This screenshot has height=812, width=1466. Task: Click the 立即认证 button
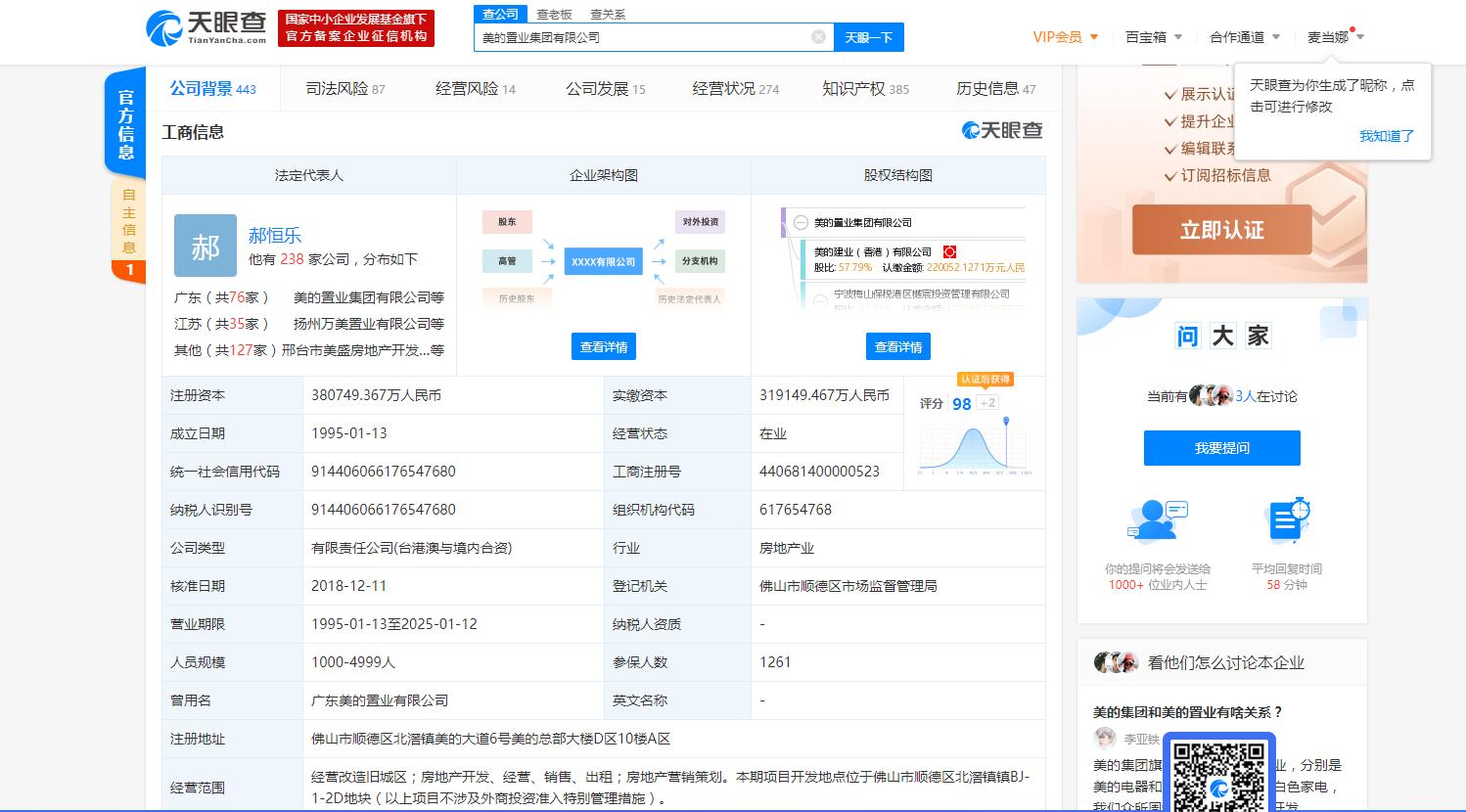point(1221,230)
